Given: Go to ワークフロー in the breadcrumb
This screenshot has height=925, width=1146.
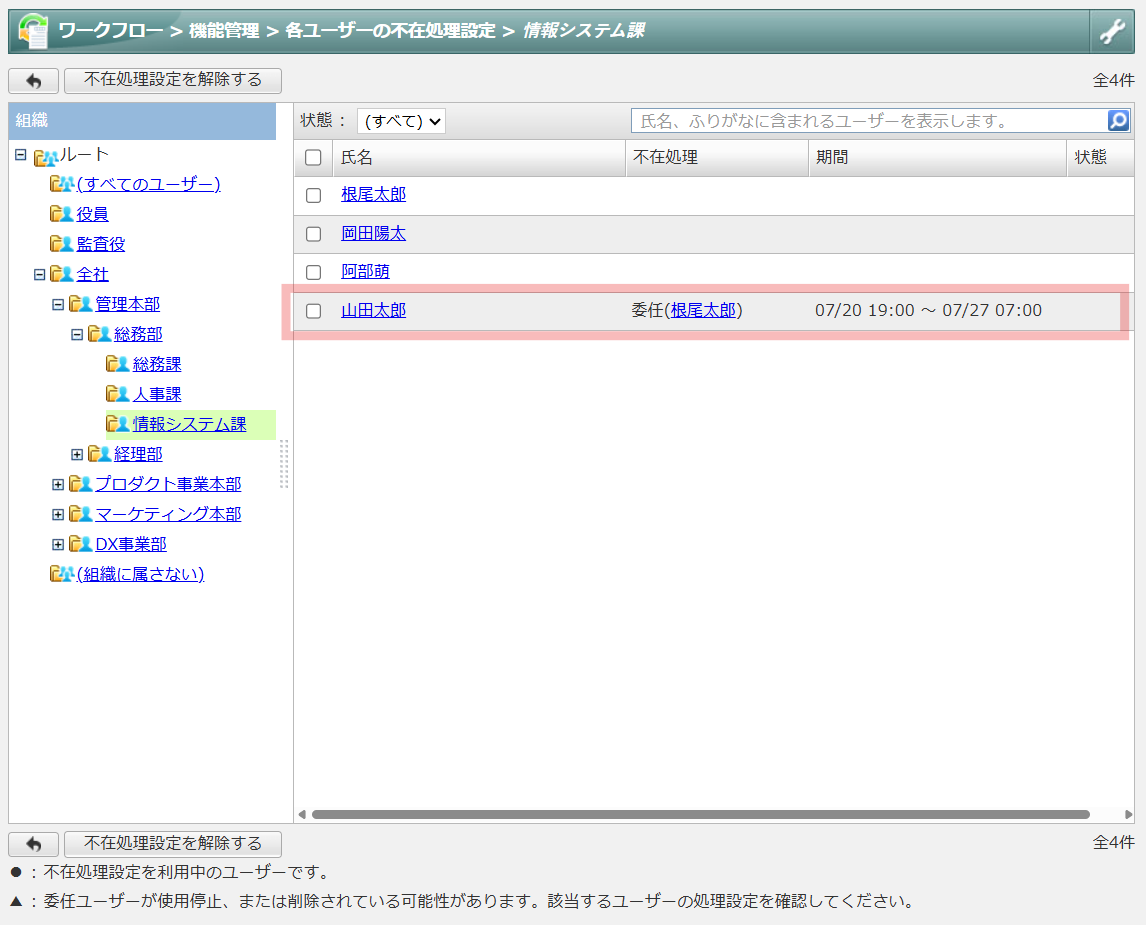Looking at the screenshot, I should pos(110,31).
